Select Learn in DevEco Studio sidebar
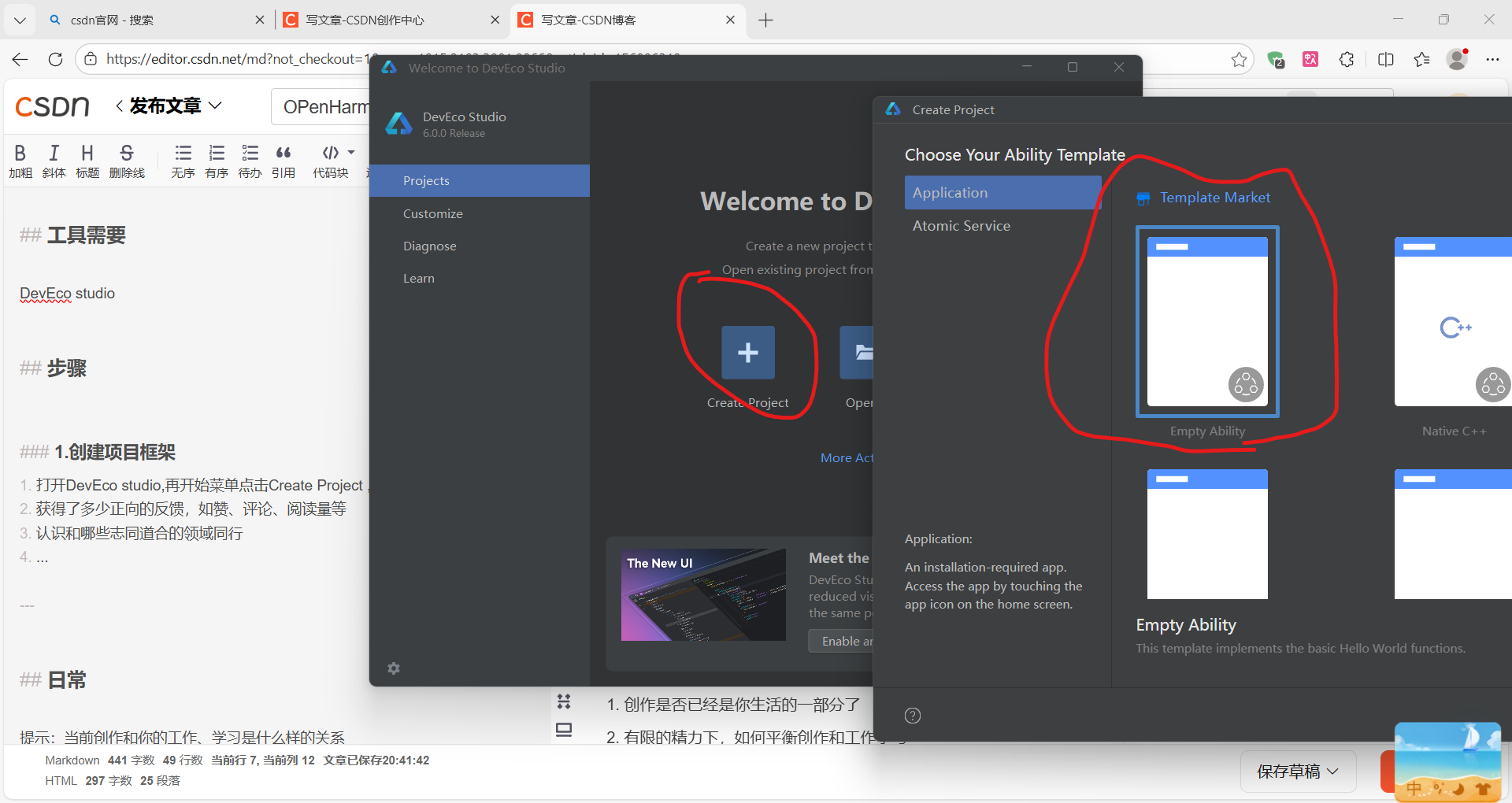1512x803 pixels. click(479, 278)
